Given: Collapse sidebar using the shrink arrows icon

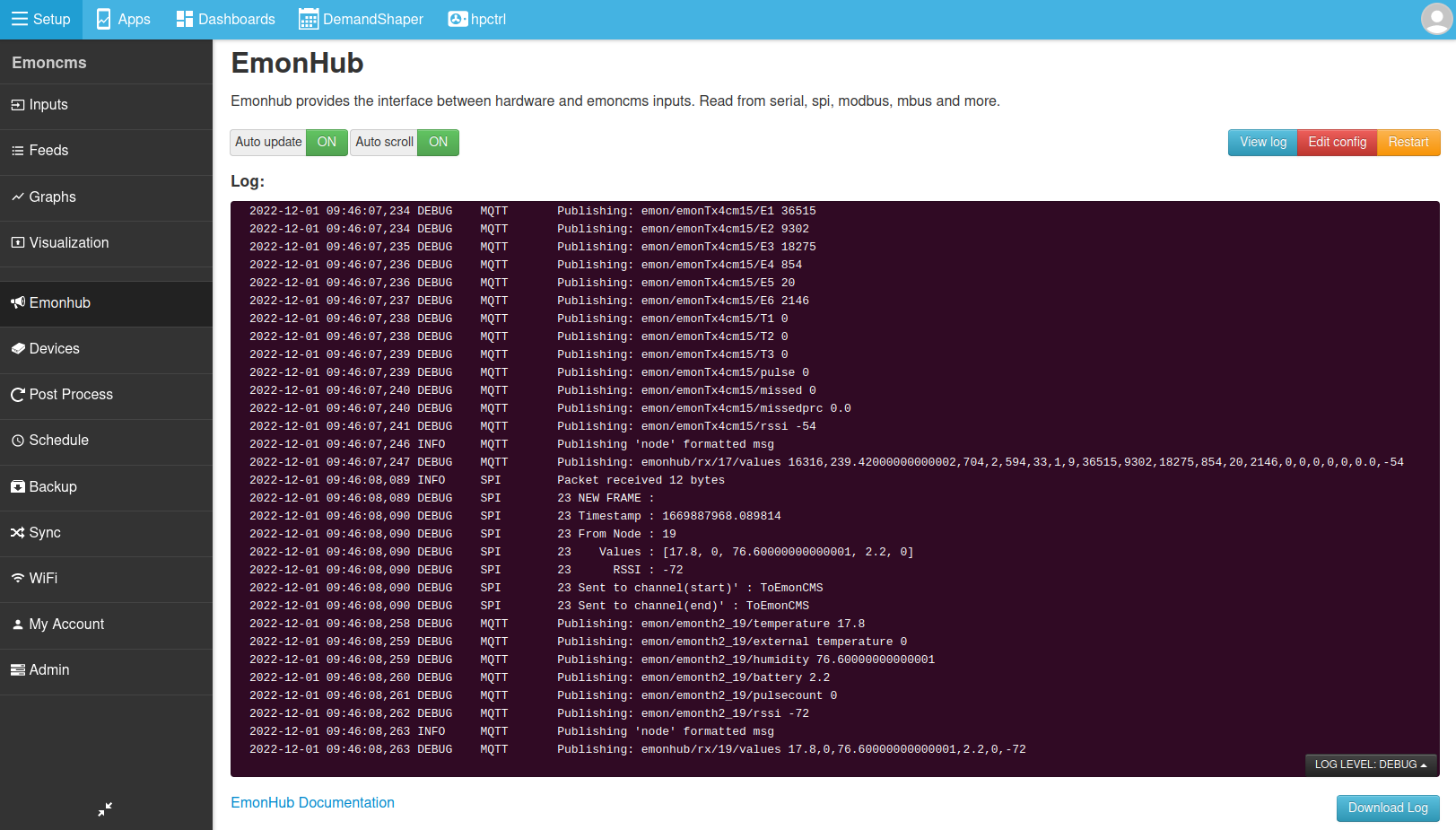Looking at the screenshot, I should (x=105, y=808).
